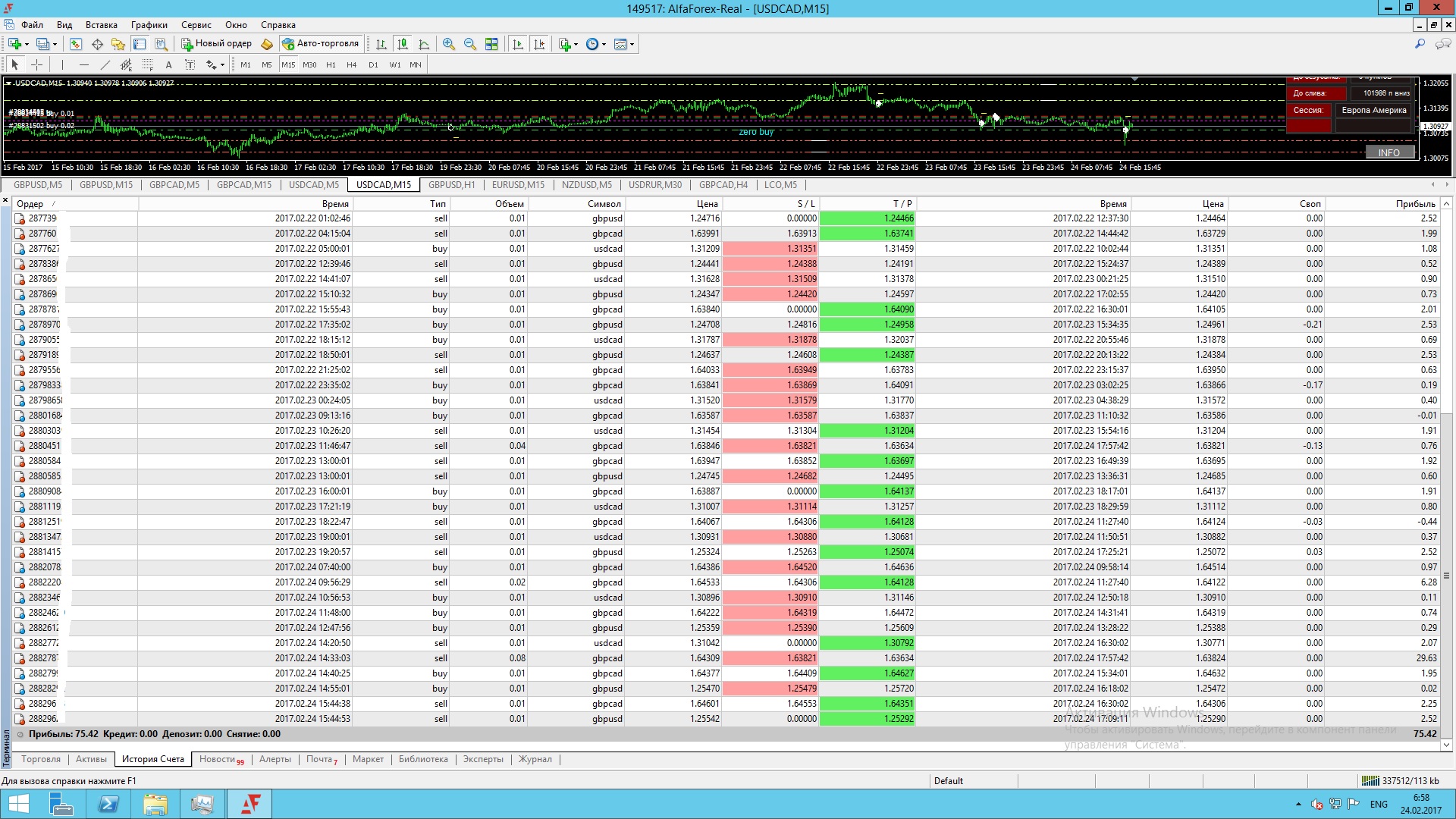
Task: Click the search magnifier at toolbar right
Action: coord(1420,44)
